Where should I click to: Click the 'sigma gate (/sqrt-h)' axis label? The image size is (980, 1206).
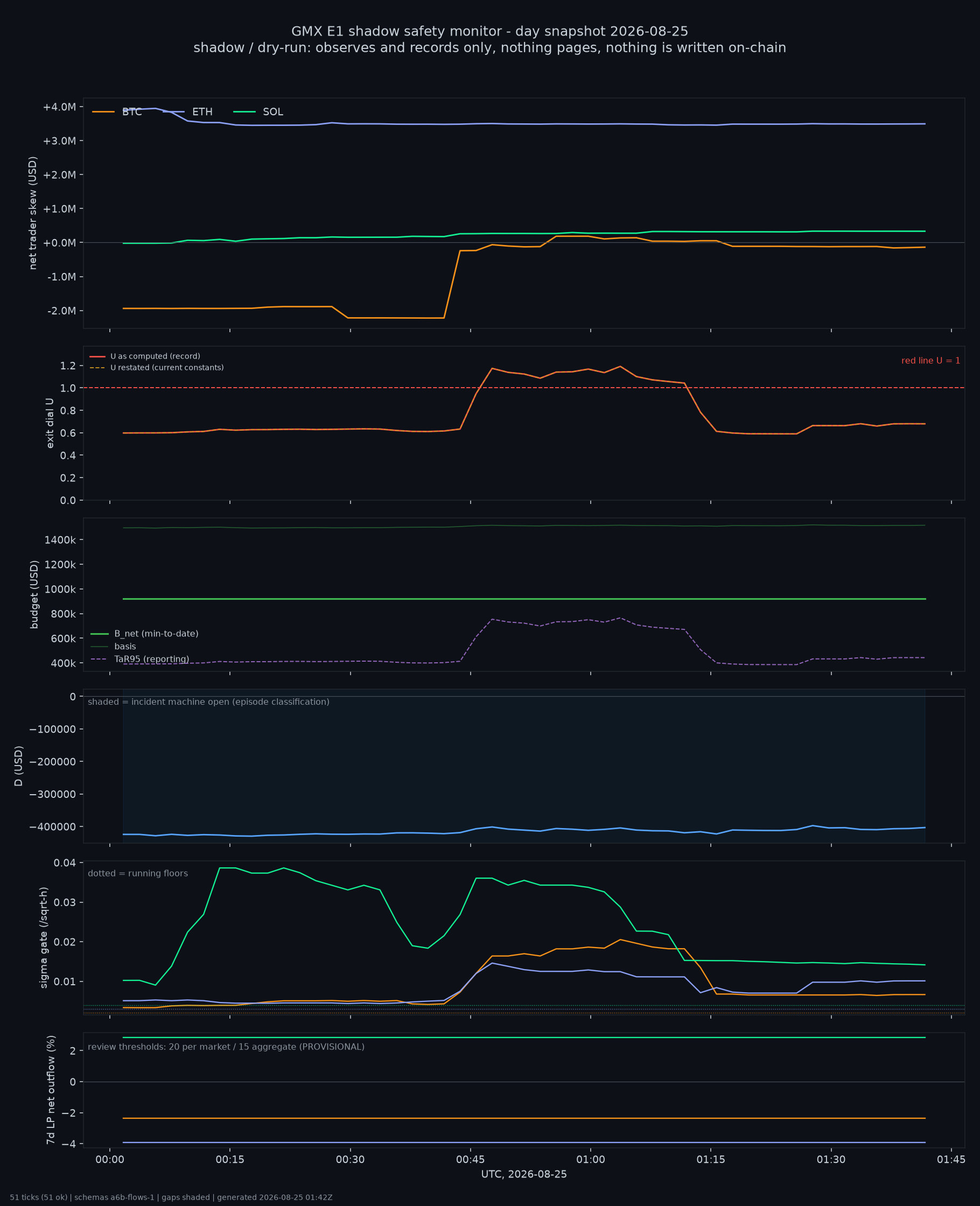(44, 937)
